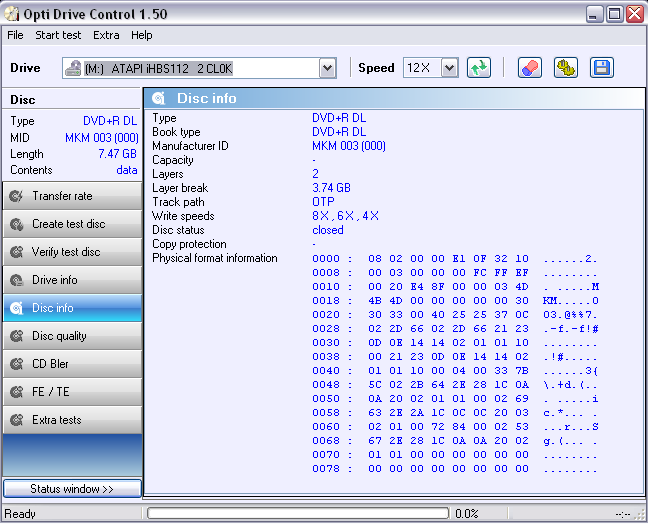Click the Copy protection label

(189, 244)
